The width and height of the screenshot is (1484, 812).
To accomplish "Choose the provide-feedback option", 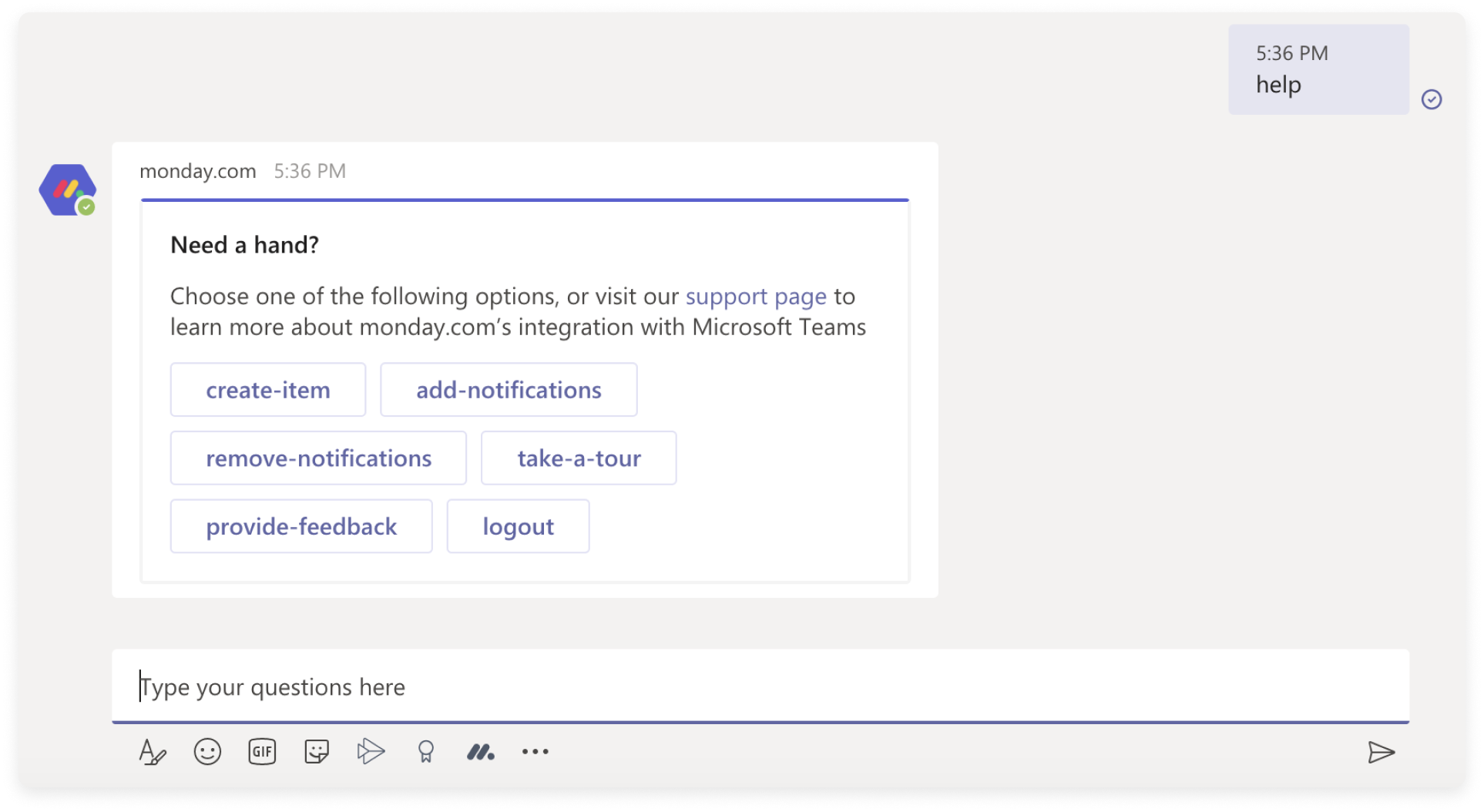I will click(x=300, y=526).
